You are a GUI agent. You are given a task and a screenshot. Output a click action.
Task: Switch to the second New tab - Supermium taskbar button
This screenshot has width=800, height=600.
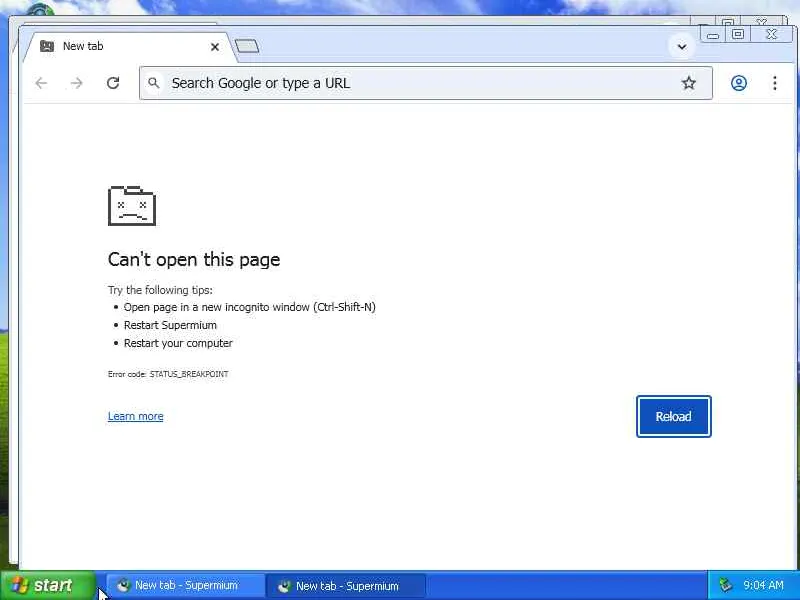346,586
